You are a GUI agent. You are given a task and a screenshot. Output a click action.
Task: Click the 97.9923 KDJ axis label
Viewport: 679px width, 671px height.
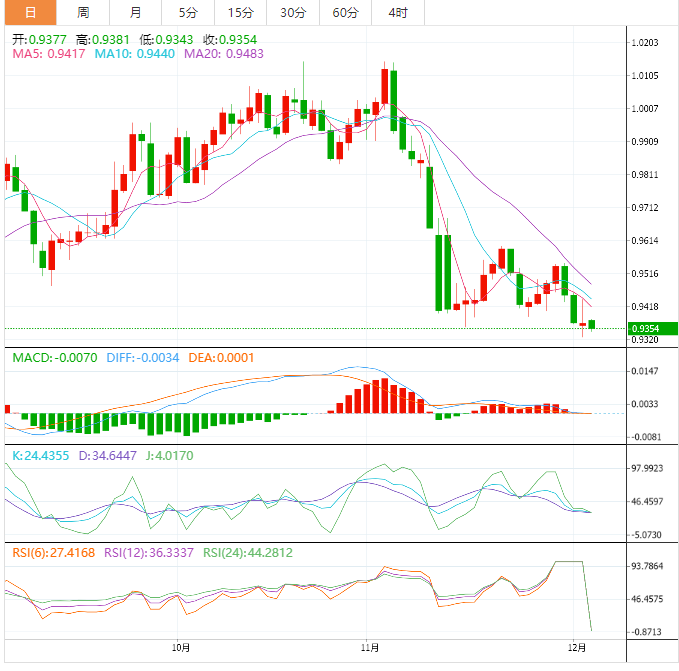pos(647,468)
